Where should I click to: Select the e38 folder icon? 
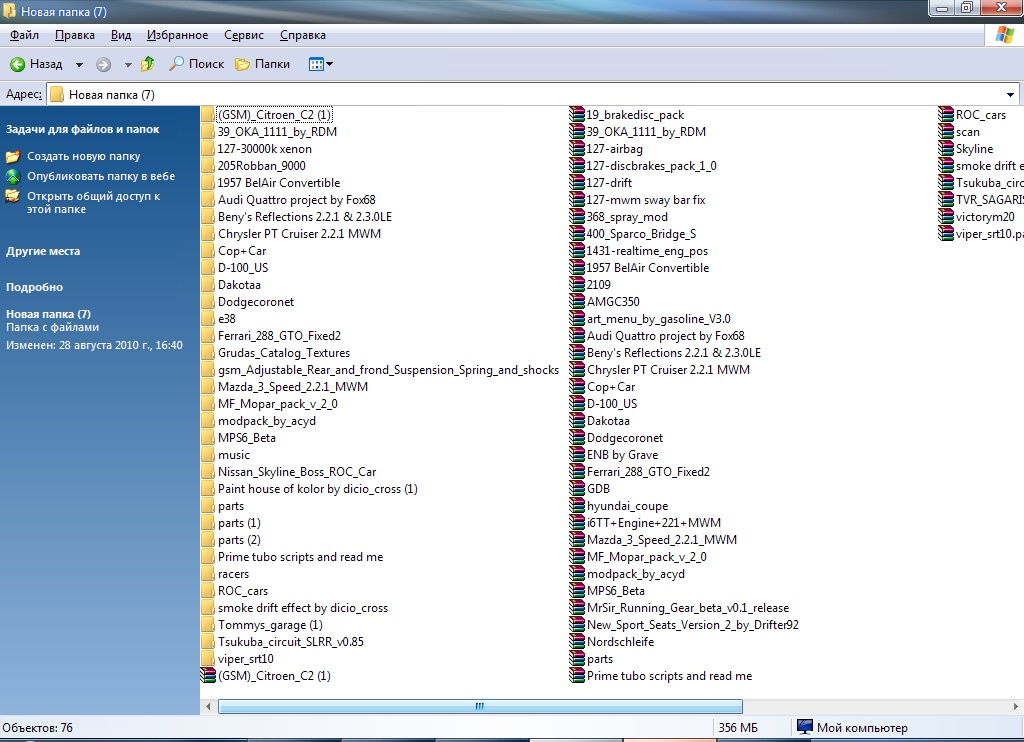[x=208, y=319]
